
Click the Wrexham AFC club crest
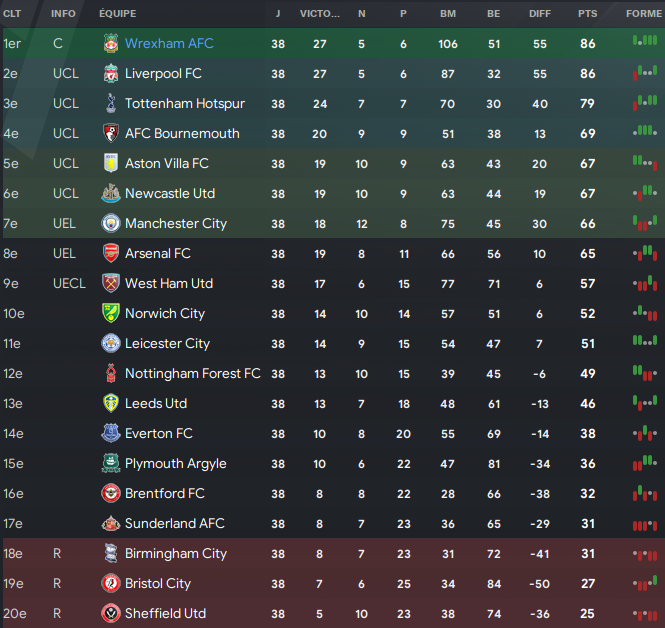(111, 43)
